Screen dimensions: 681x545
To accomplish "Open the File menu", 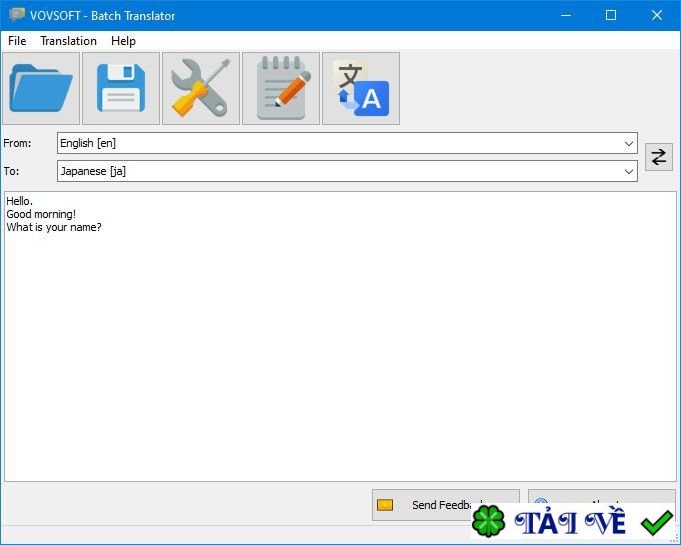I will [x=17, y=41].
